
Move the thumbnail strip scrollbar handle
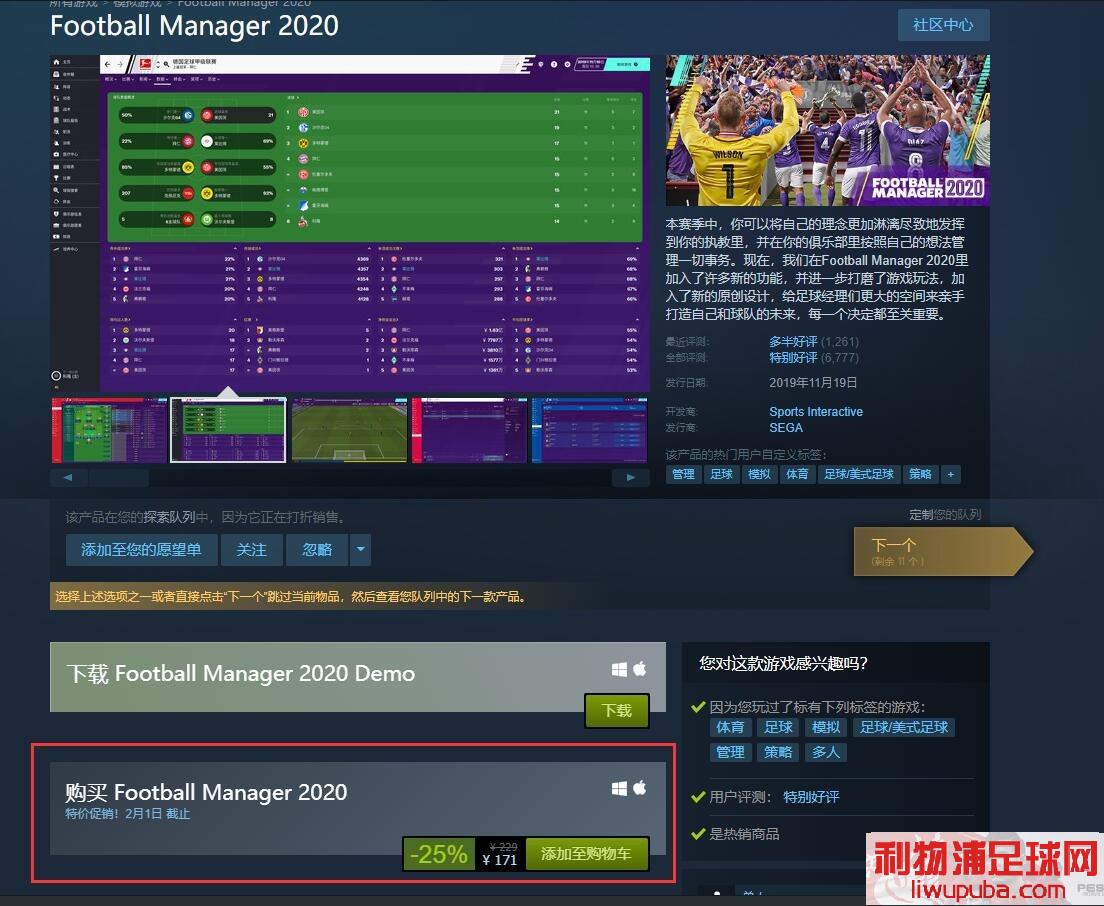[x=118, y=477]
